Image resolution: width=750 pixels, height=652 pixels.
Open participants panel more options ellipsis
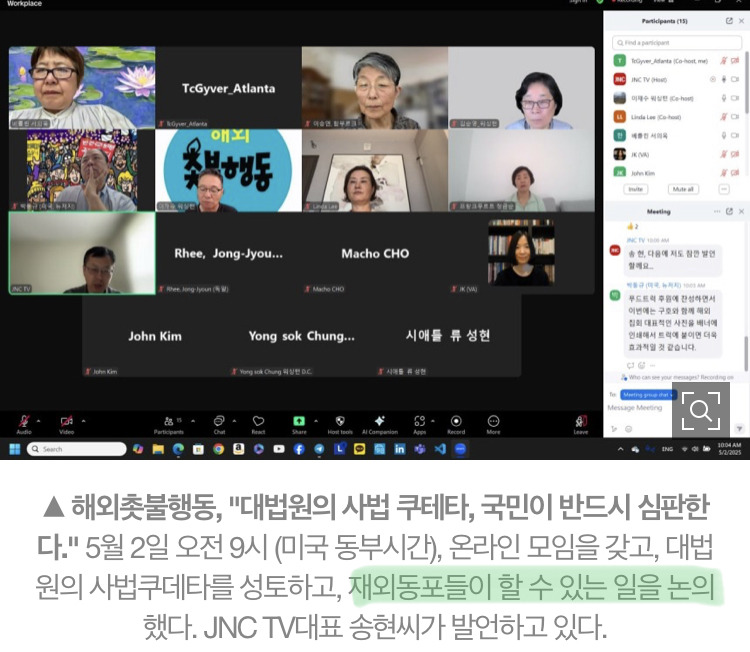[724, 189]
